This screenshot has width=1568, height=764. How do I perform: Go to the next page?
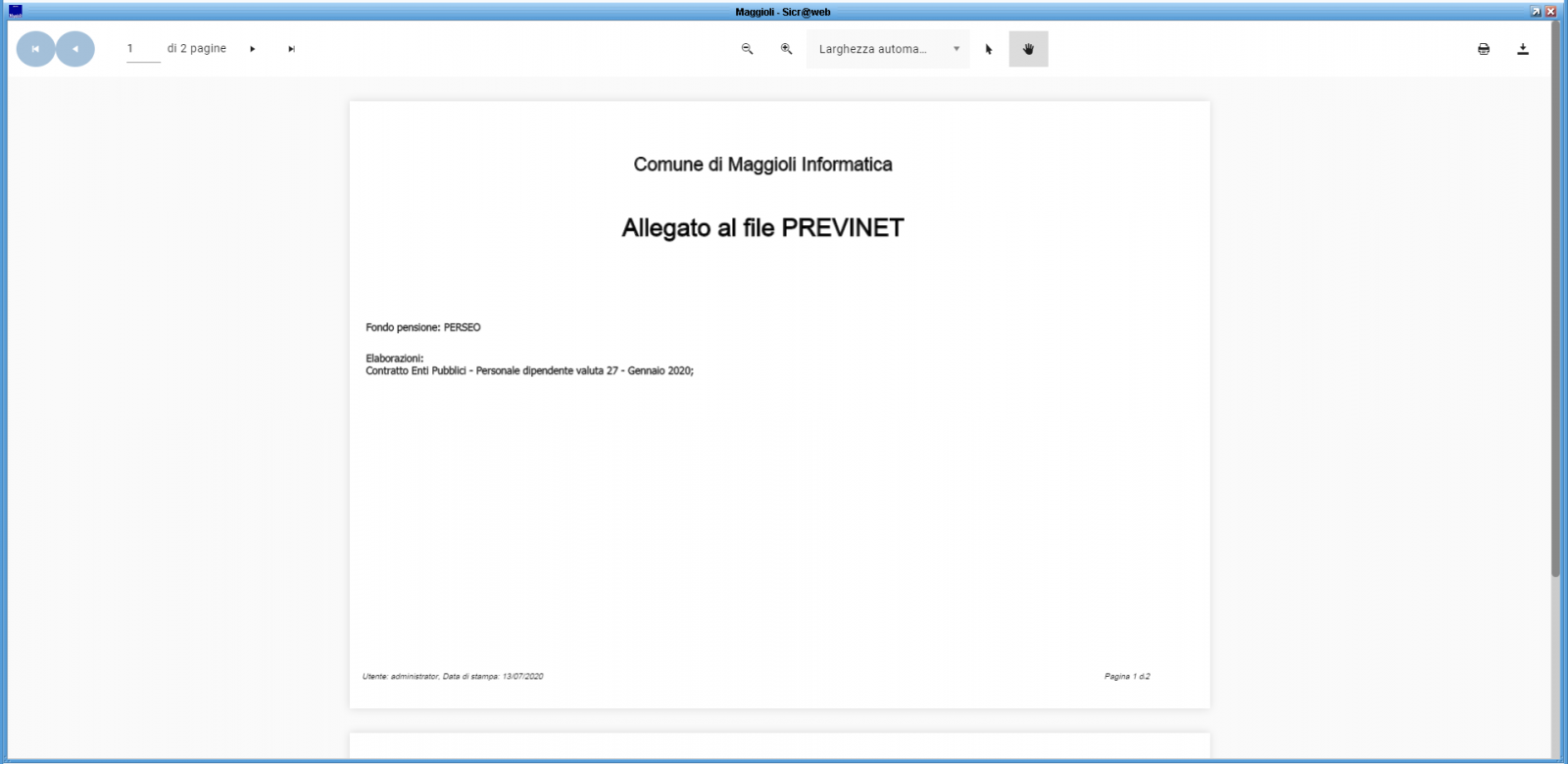(x=253, y=49)
